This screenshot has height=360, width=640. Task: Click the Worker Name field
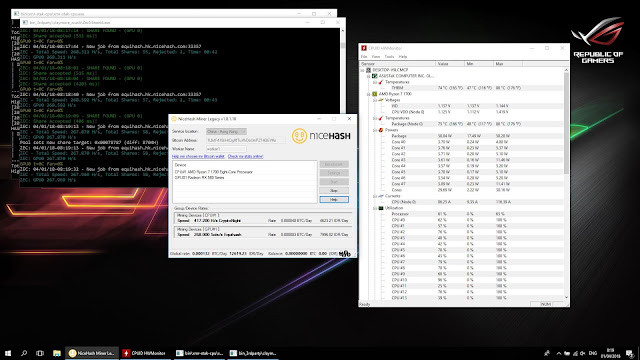[226, 149]
